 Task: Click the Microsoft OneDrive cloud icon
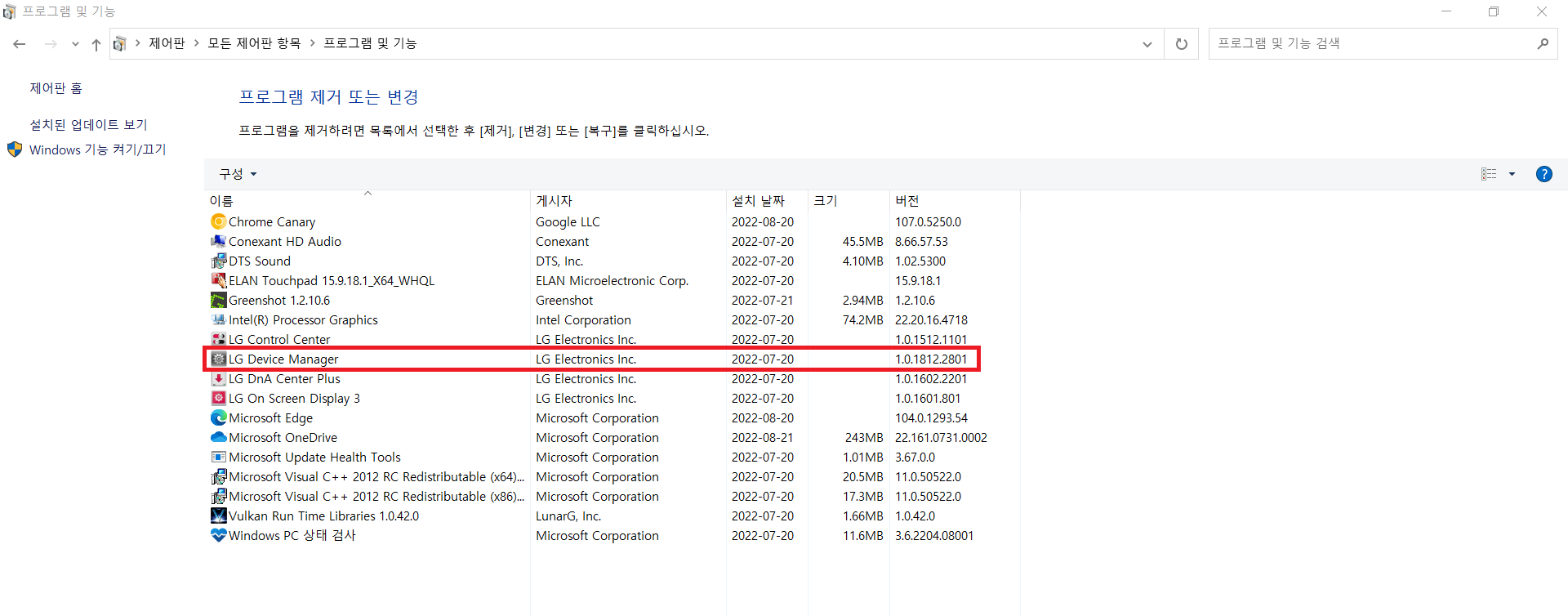[x=218, y=437]
